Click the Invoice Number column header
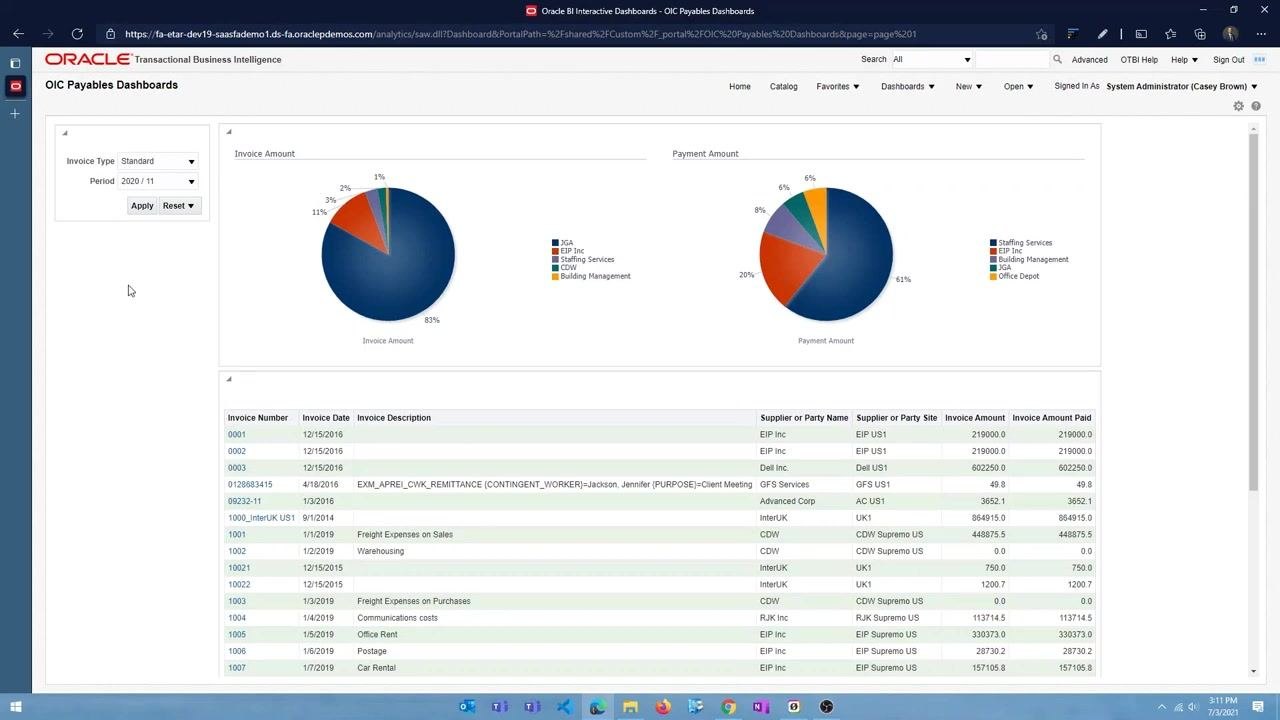1280x720 pixels. tap(258, 418)
